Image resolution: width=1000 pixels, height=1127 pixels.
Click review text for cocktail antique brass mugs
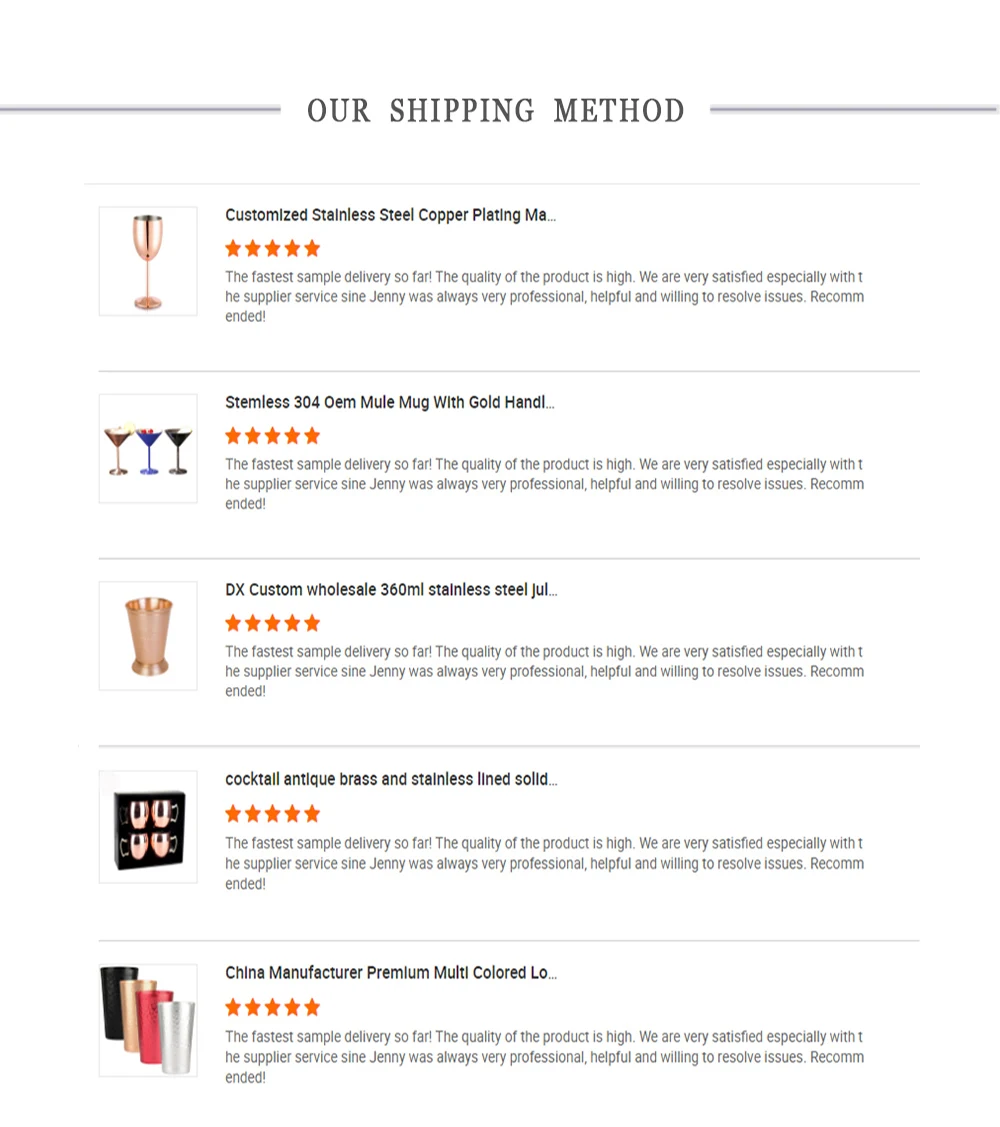pos(544,863)
